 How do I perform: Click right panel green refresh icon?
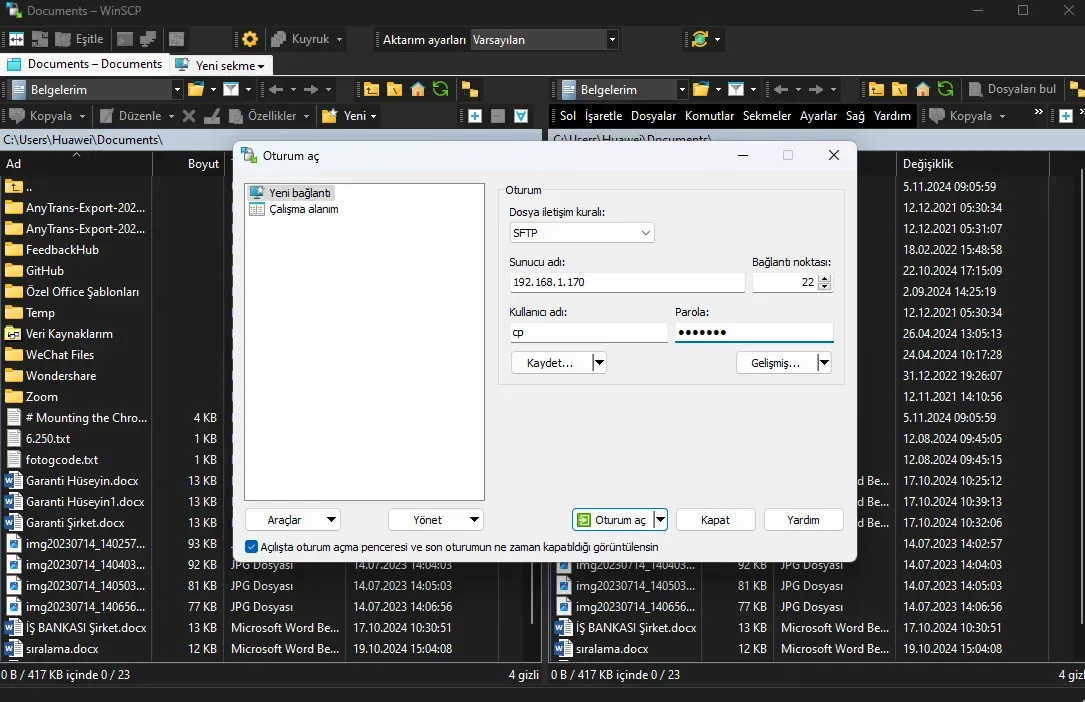click(945, 89)
